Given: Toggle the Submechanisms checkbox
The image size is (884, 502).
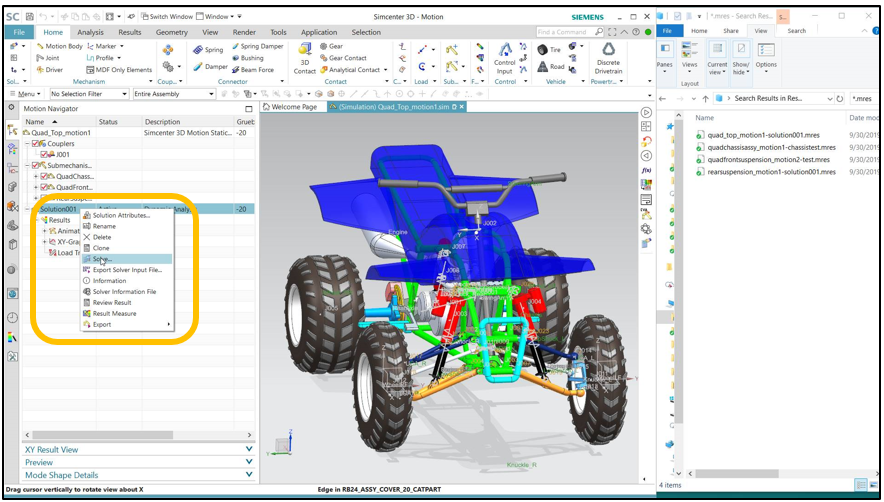Looking at the screenshot, I should click(37, 165).
